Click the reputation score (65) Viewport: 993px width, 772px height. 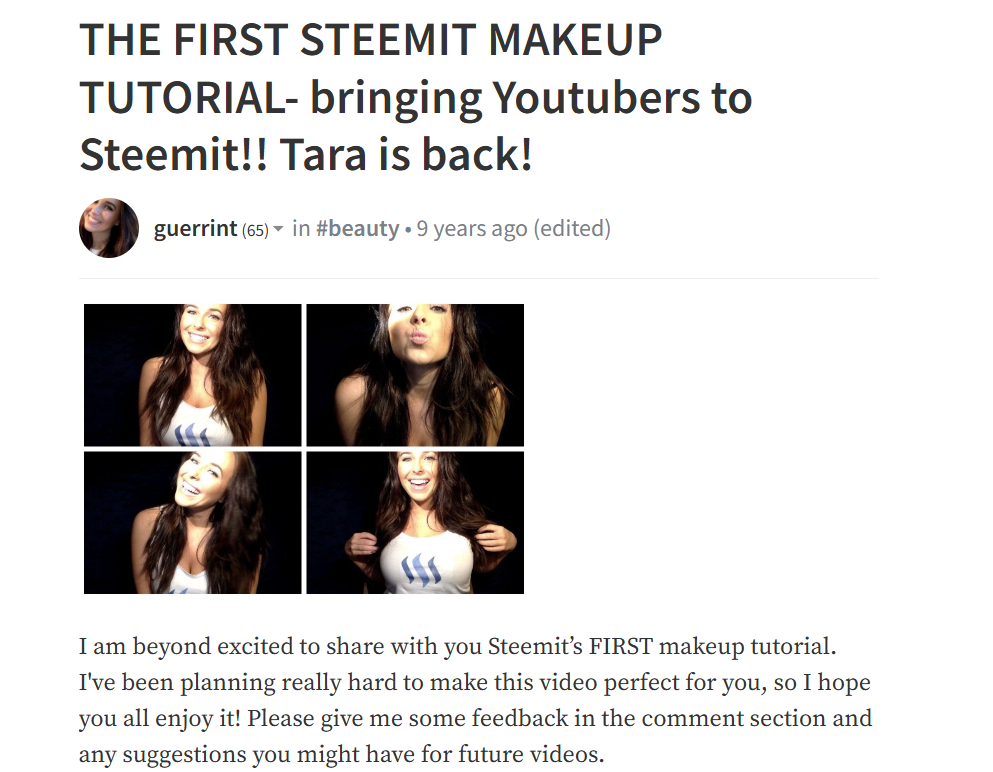[x=255, y=230]
